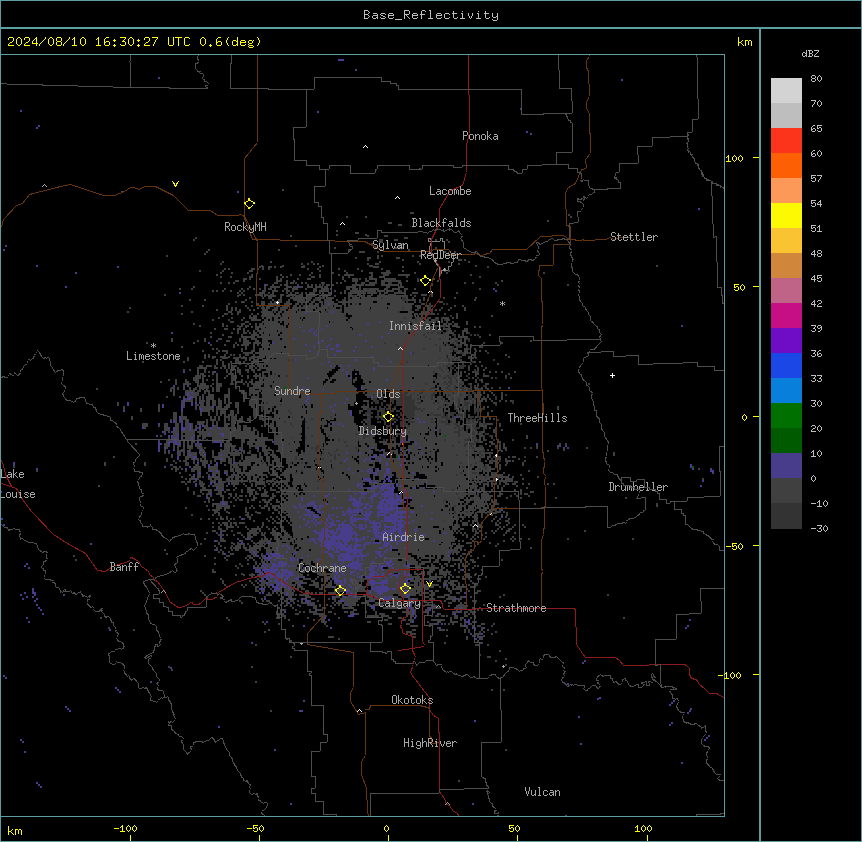Select the white caret marker west of Lacombe
The height and width of the screenshot is (842, 862).
397,197
